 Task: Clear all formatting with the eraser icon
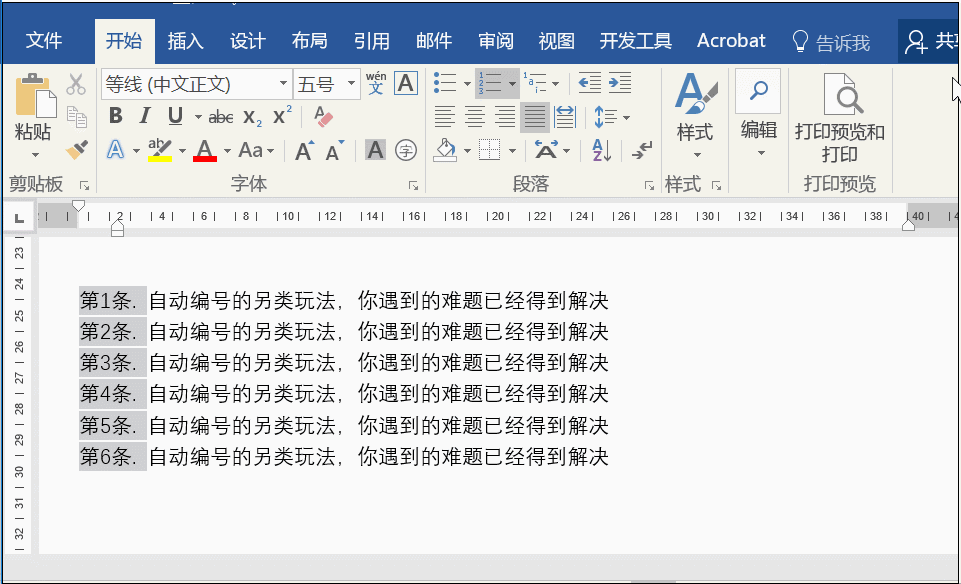tap(322, 117)
